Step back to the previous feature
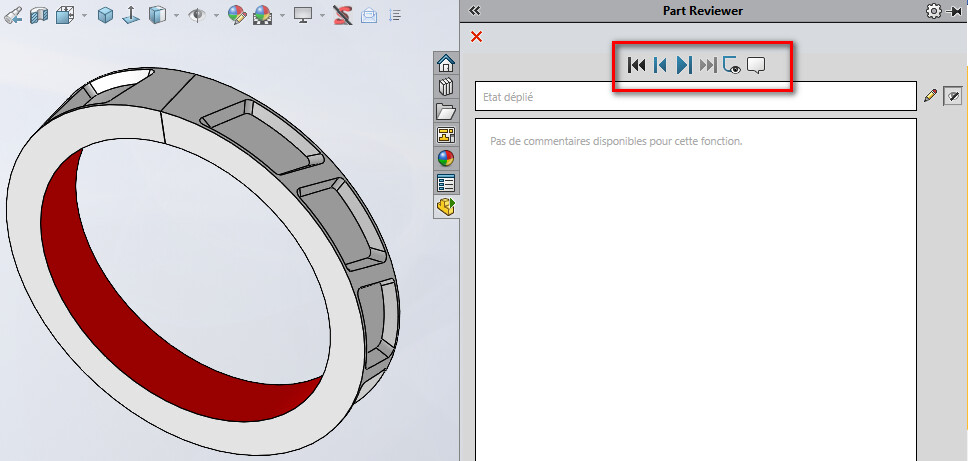The width and height of the screenshot is (968, 461). coord(660,66)
